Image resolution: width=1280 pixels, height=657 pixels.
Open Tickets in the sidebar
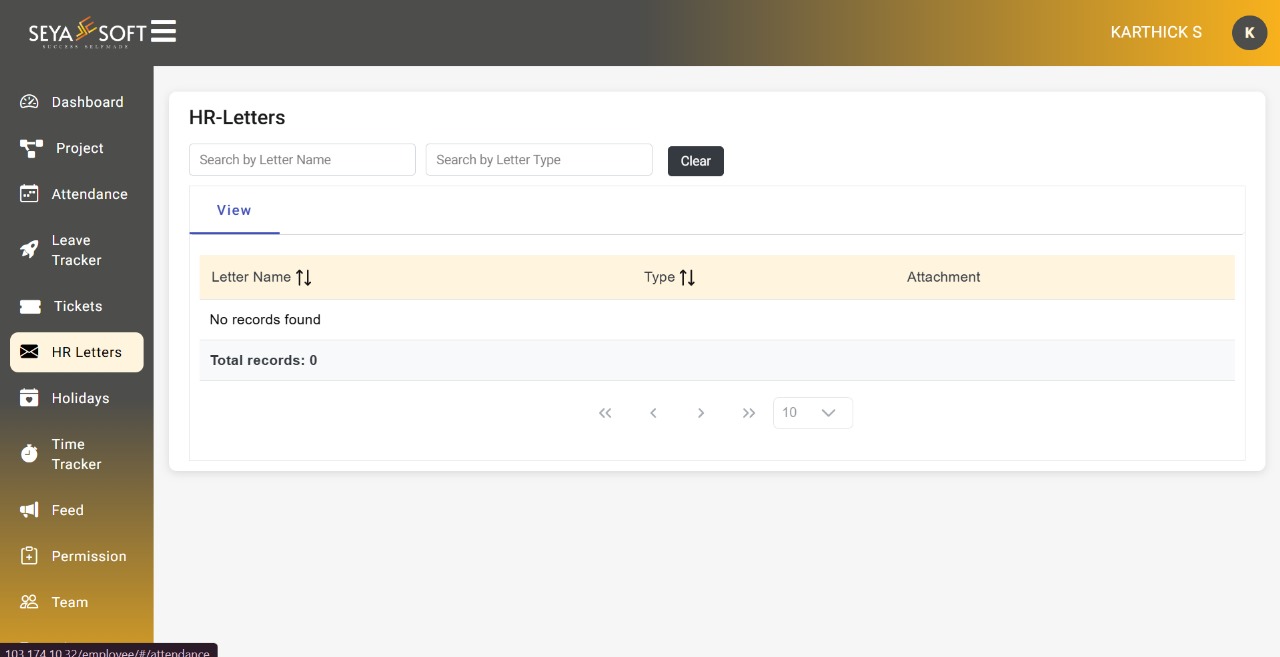77,306
